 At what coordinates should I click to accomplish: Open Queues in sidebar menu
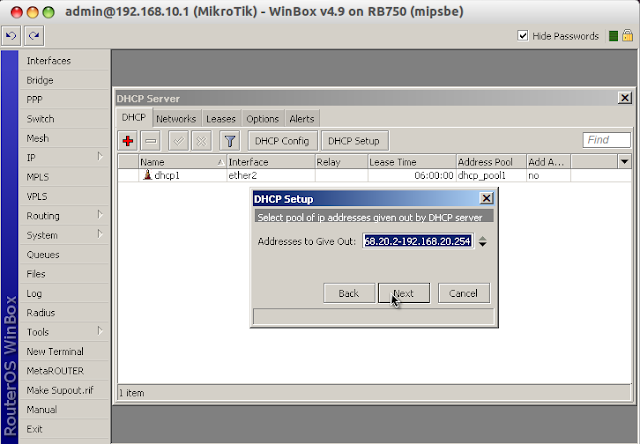[x=64, y=255]
